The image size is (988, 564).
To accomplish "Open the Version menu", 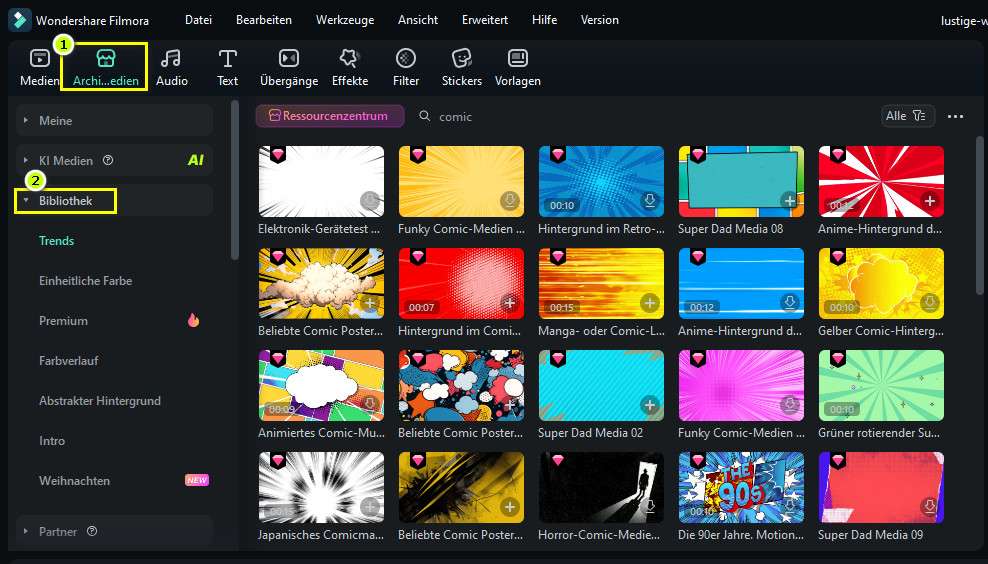I will 599,20.
